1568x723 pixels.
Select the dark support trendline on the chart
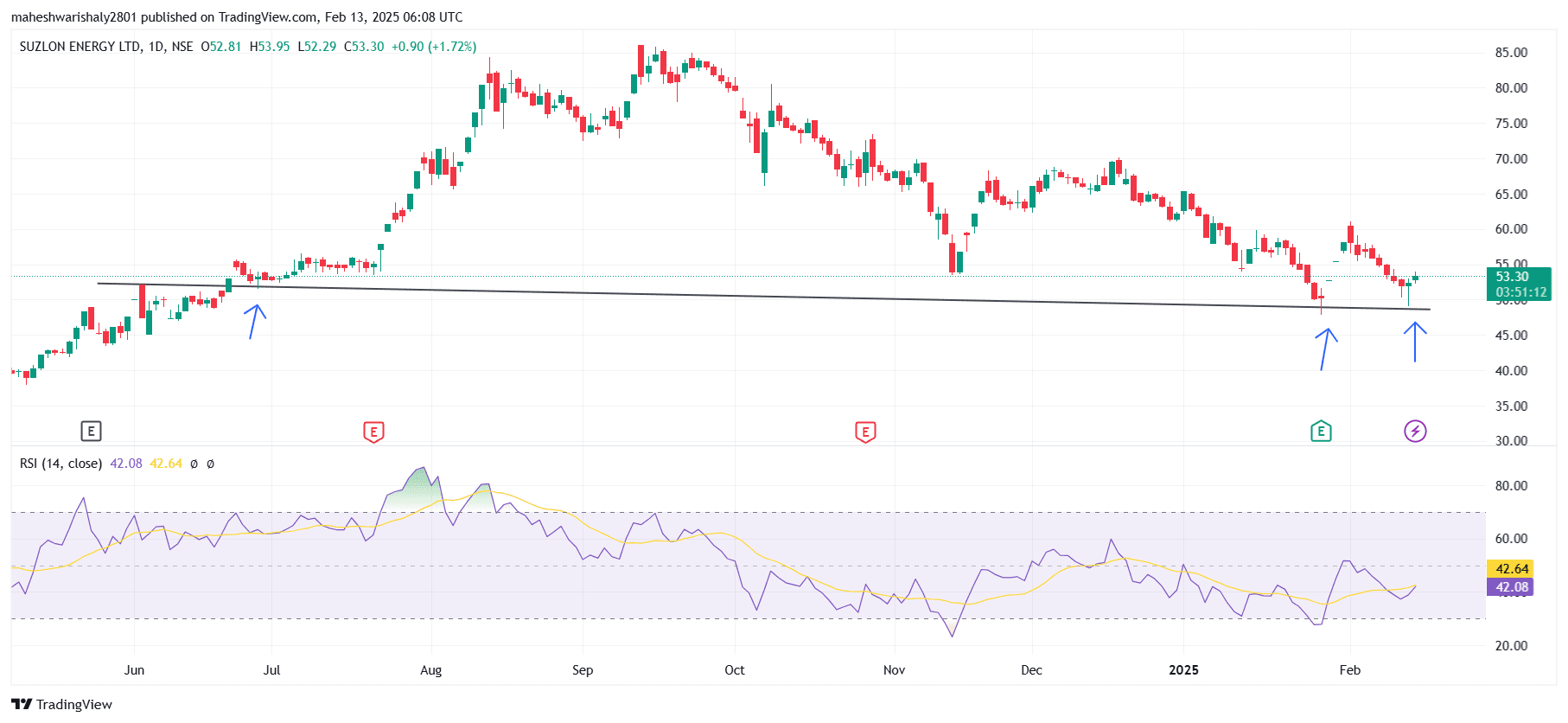(x=764, y=297)
